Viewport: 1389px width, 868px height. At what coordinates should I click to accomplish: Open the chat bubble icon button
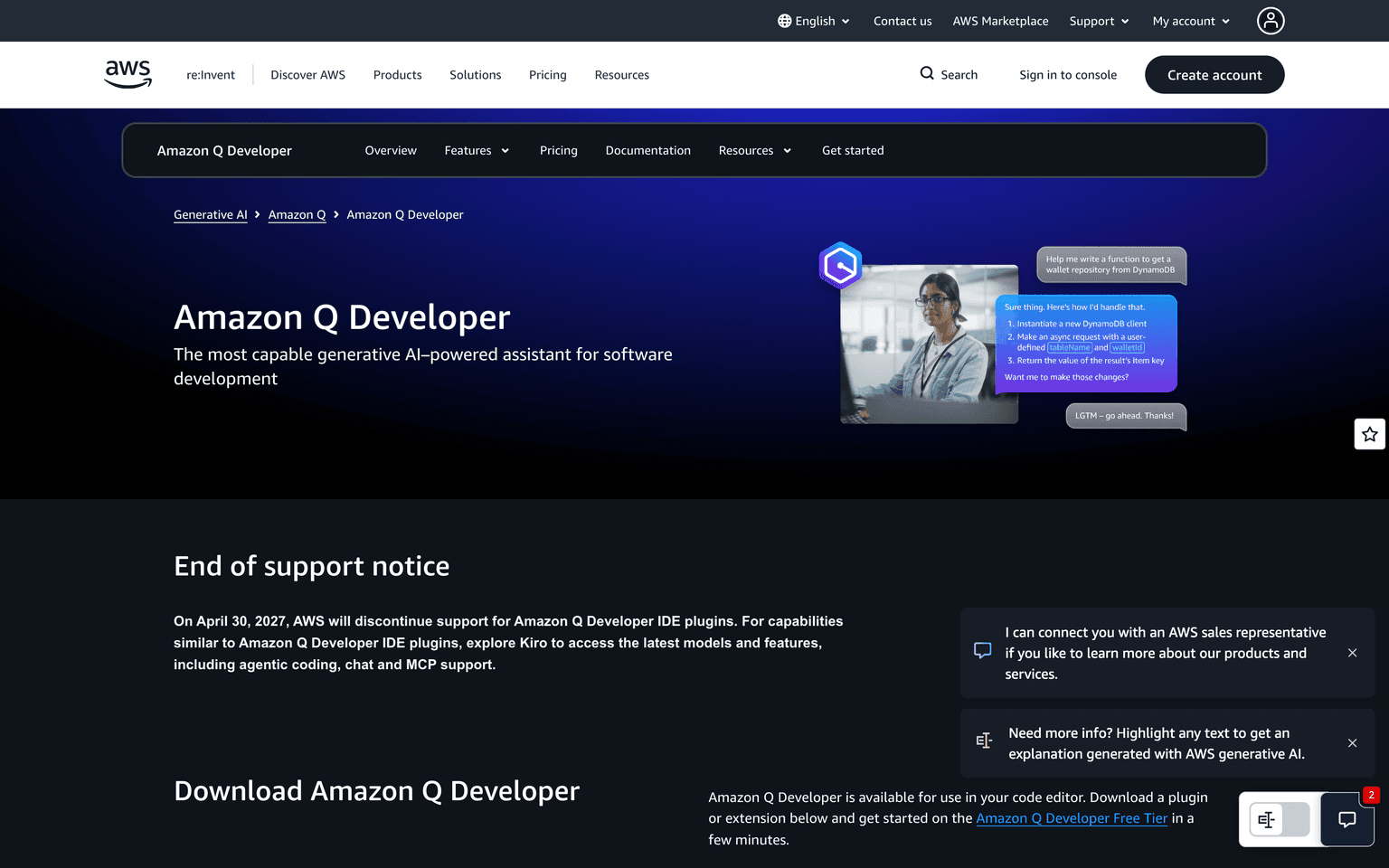(1346, 819)
